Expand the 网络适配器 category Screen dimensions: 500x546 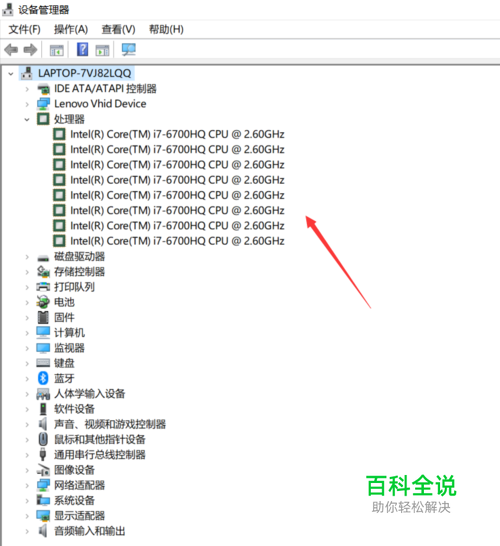point(27,485)
